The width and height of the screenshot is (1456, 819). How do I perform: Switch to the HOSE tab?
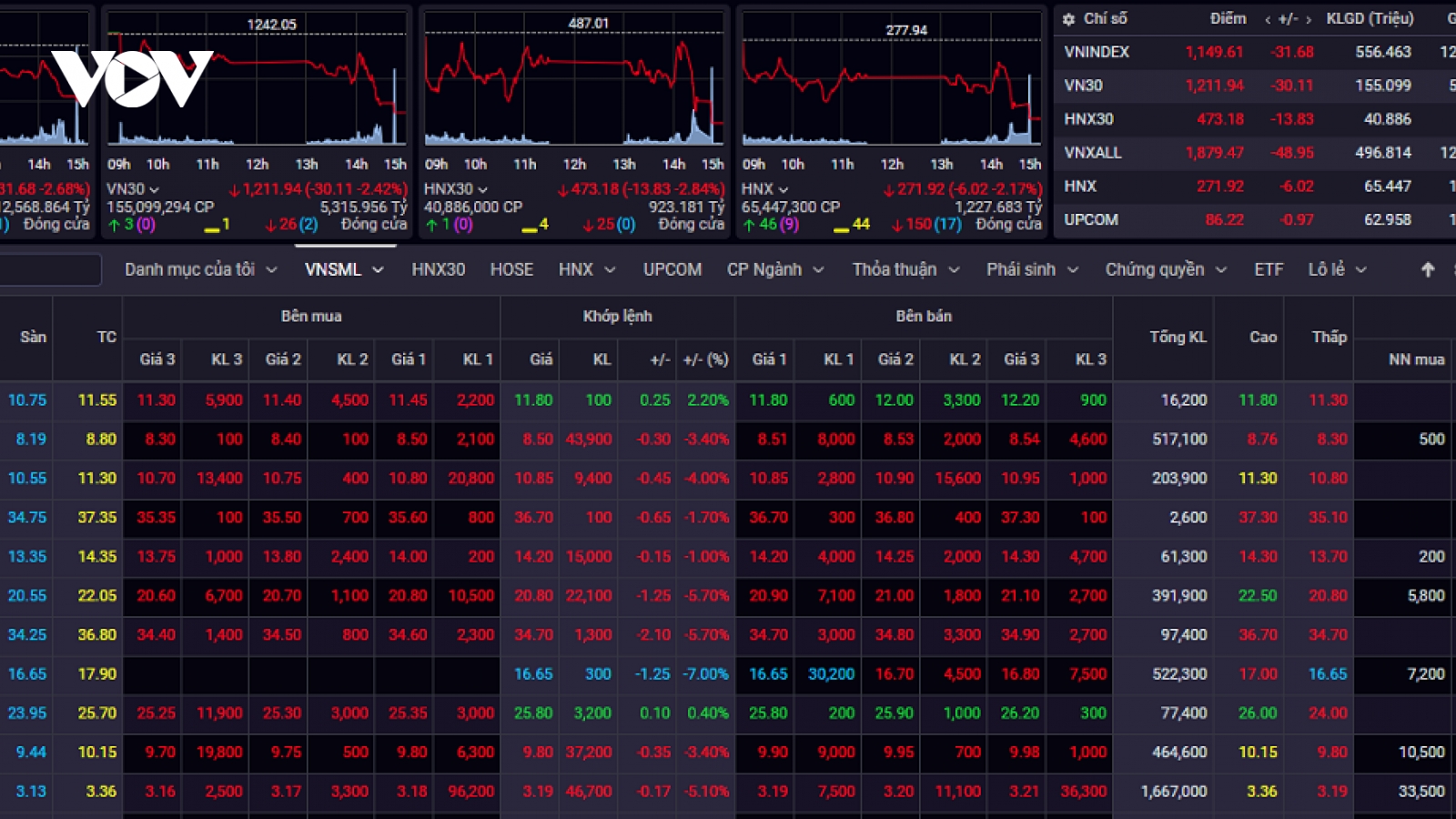[x=511, y=269]
